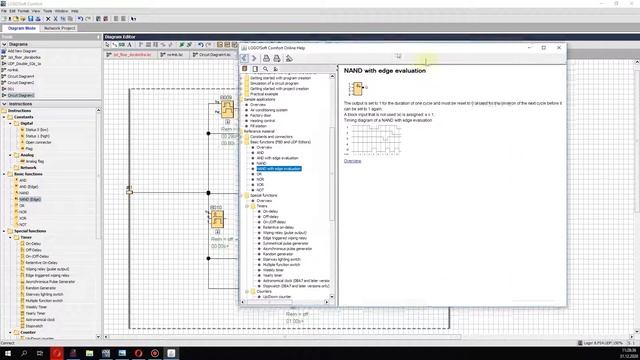Open 'Random generator' topic in help contents

[278, 254]
